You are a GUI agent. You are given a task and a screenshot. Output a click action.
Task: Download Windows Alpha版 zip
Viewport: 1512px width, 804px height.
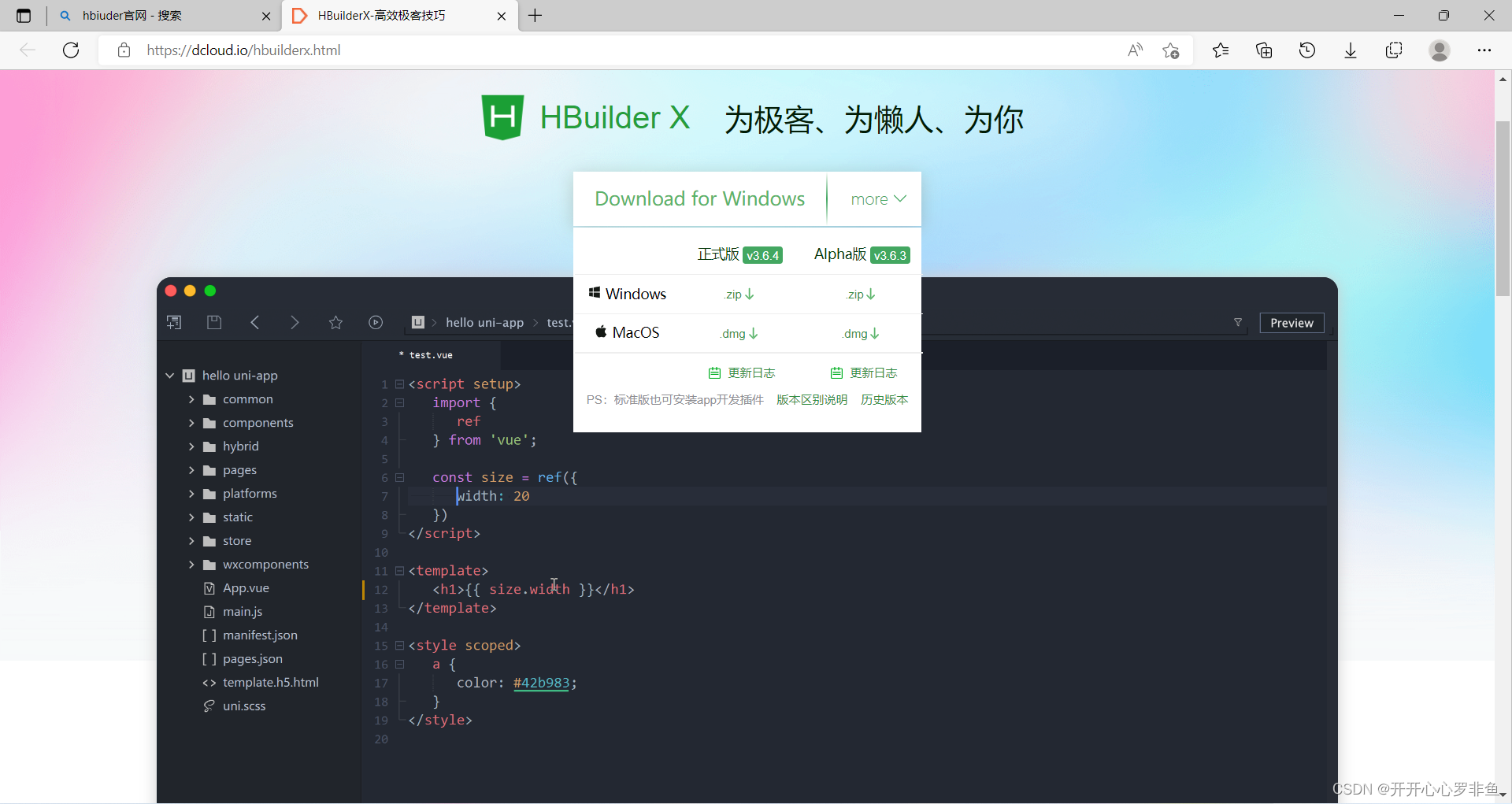point(861,295)
